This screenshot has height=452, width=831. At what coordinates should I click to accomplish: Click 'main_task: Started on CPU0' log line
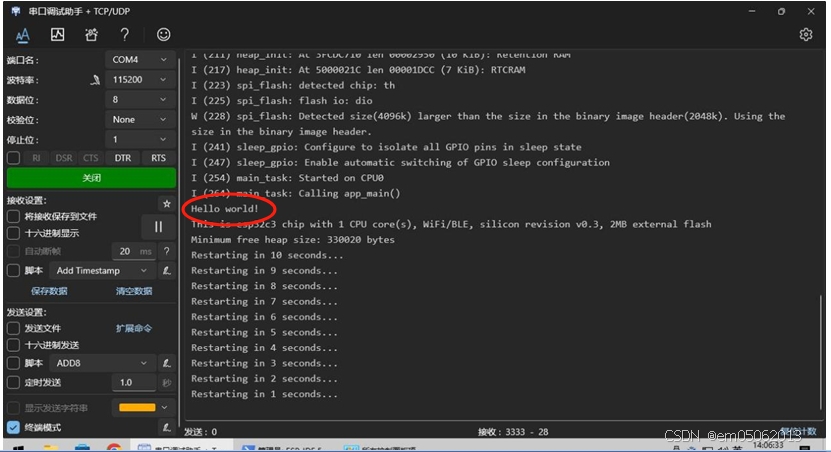(x=287, y=178)
